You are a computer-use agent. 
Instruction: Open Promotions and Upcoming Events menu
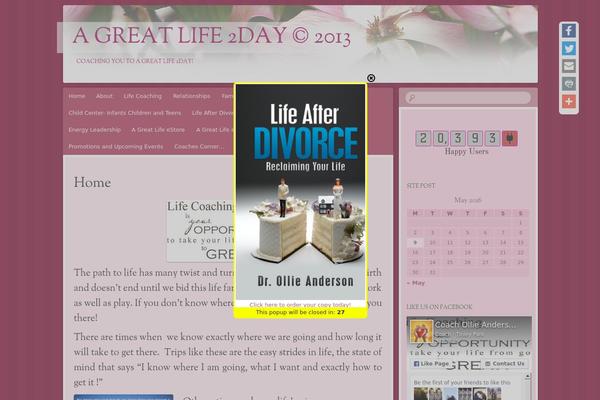coord(116,147)
